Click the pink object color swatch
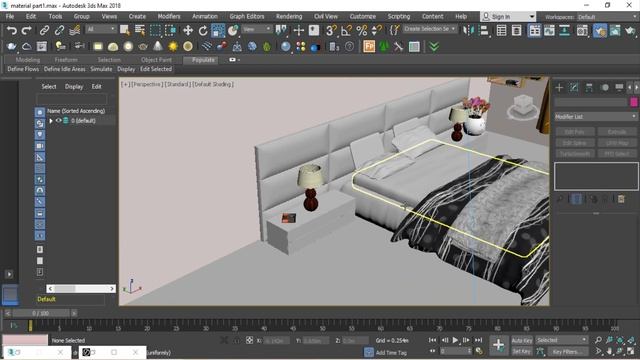The height and width of the screenshot is (360, 640). click(634, 102)
